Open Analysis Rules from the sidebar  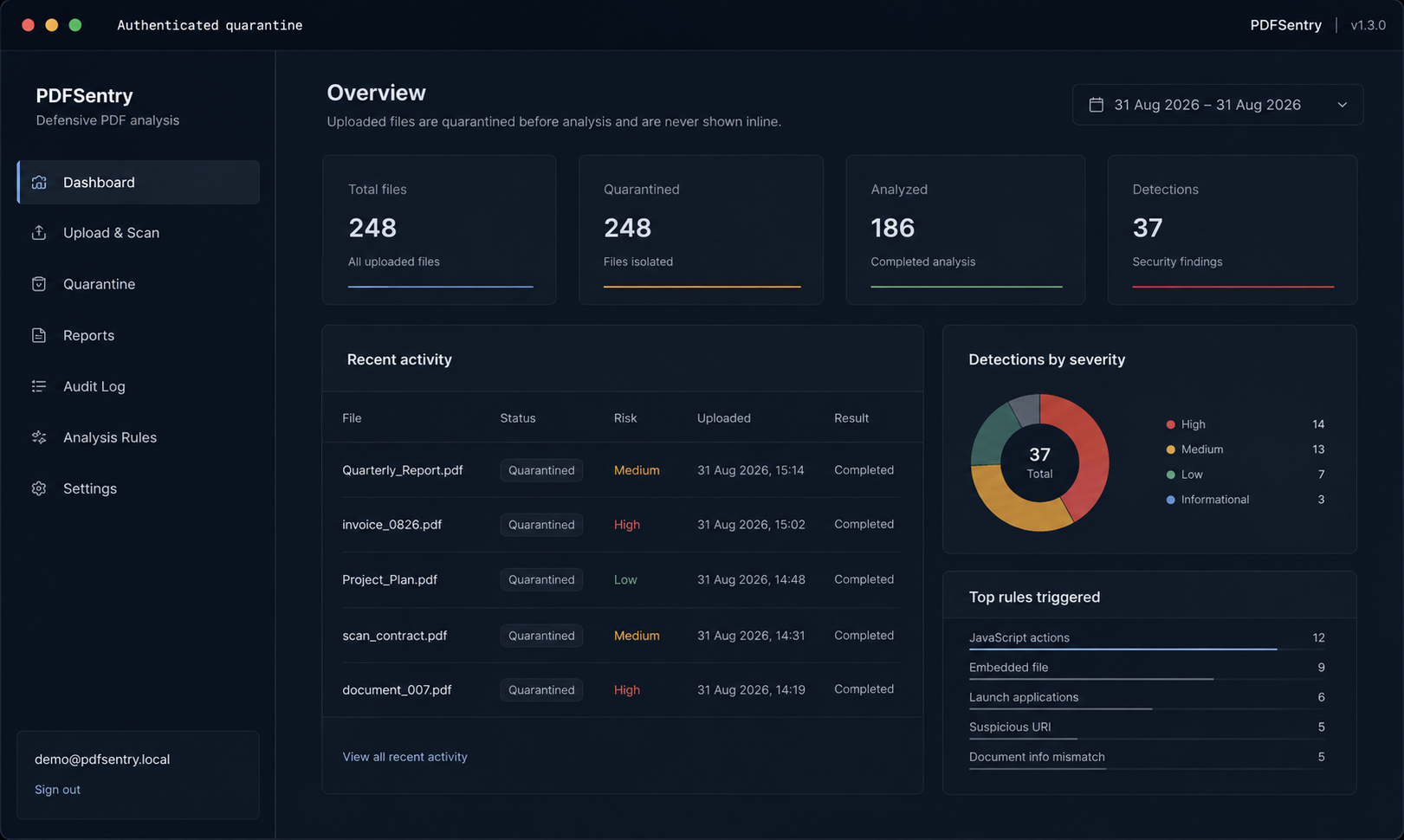tap(139, 437)
